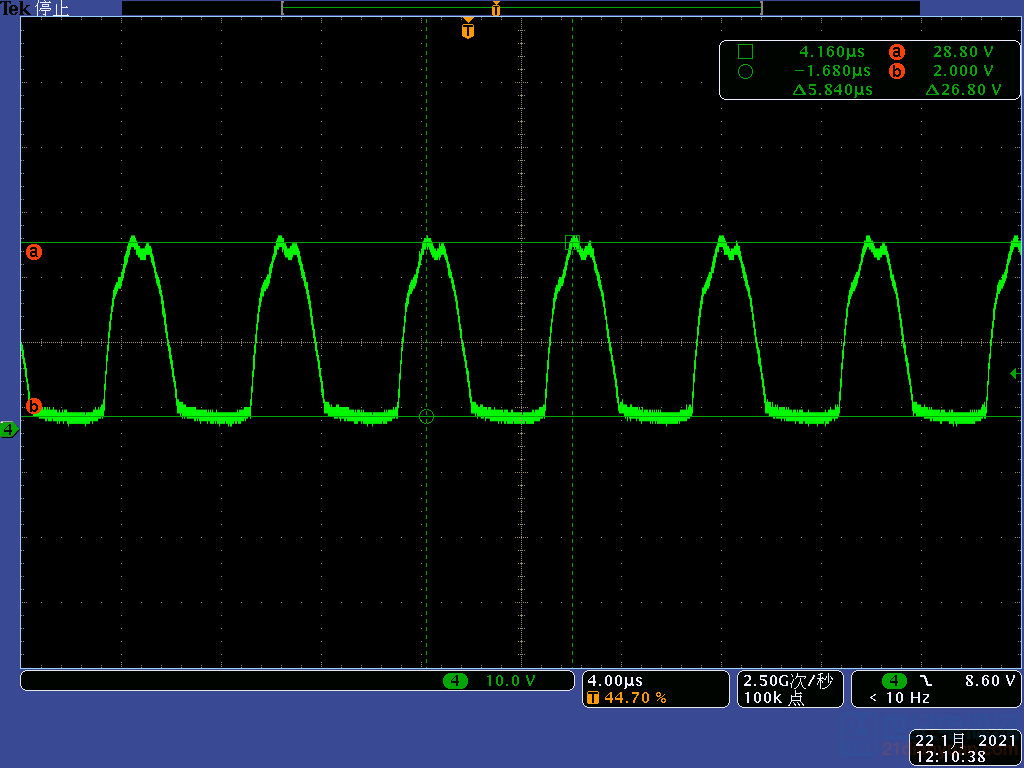Click the 4.00µs timebase readout

coord(615,680)
